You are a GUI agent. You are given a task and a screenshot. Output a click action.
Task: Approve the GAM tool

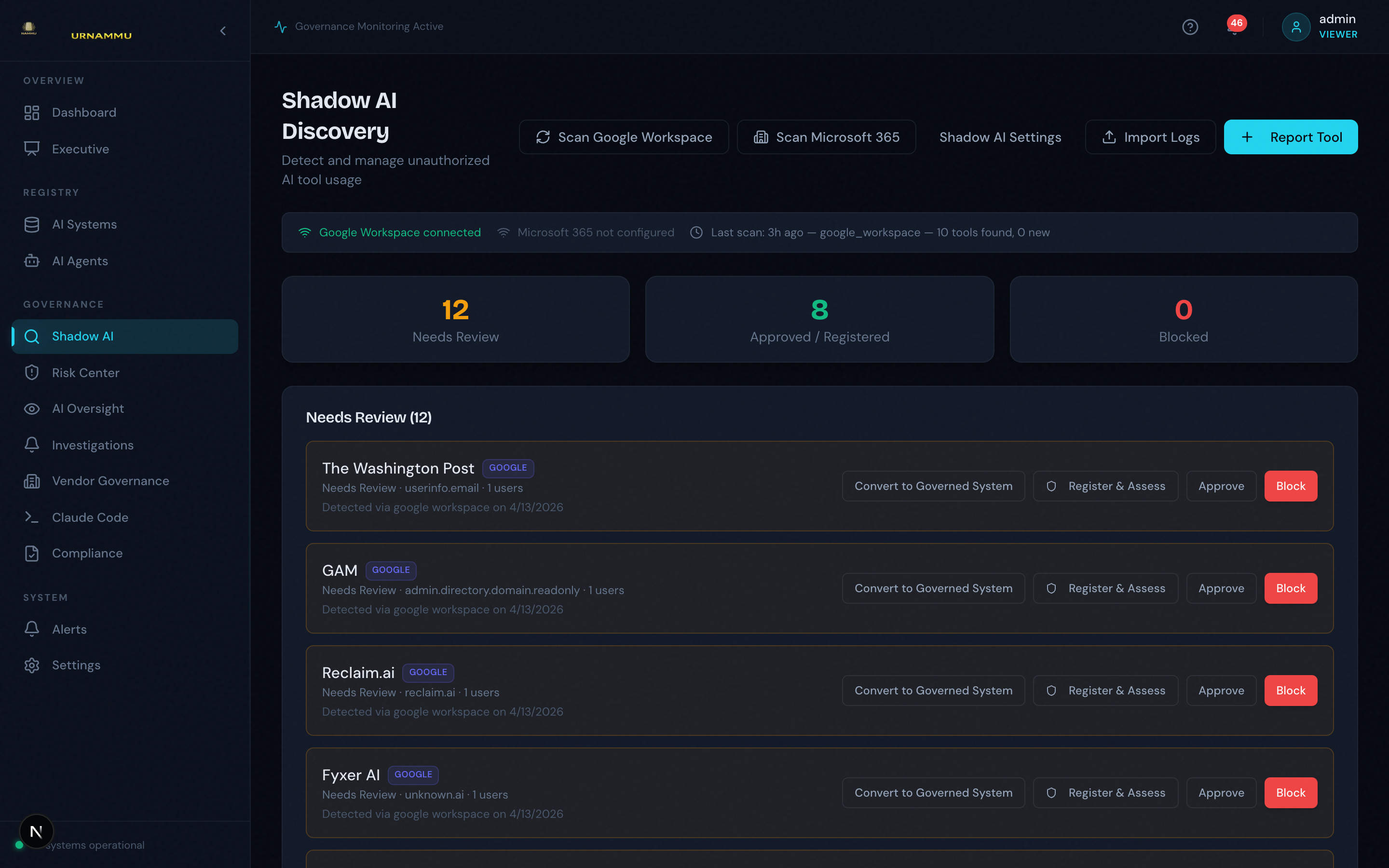pos(1221,588)
